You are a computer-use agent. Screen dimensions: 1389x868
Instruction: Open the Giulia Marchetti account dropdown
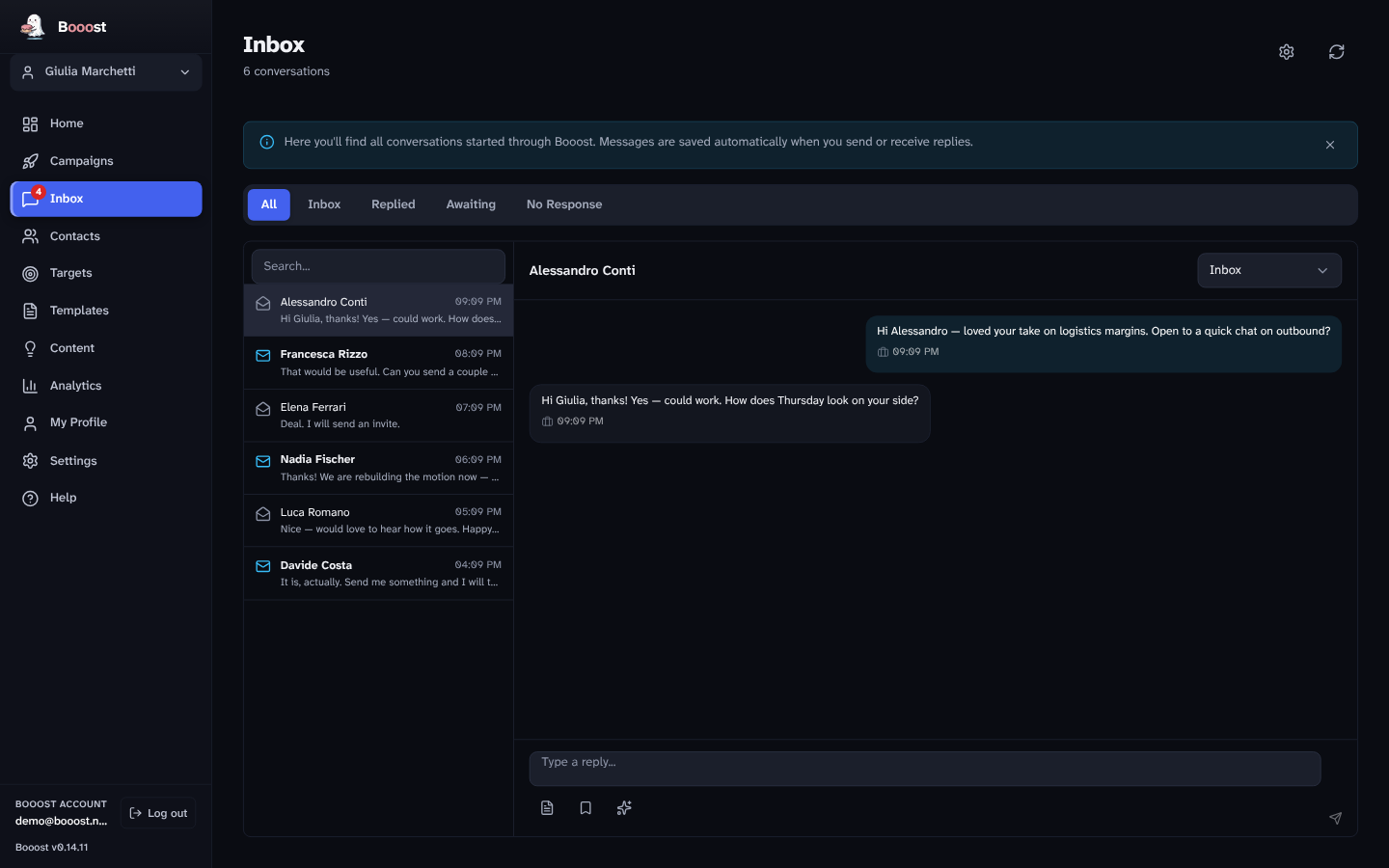coord(106,72)
